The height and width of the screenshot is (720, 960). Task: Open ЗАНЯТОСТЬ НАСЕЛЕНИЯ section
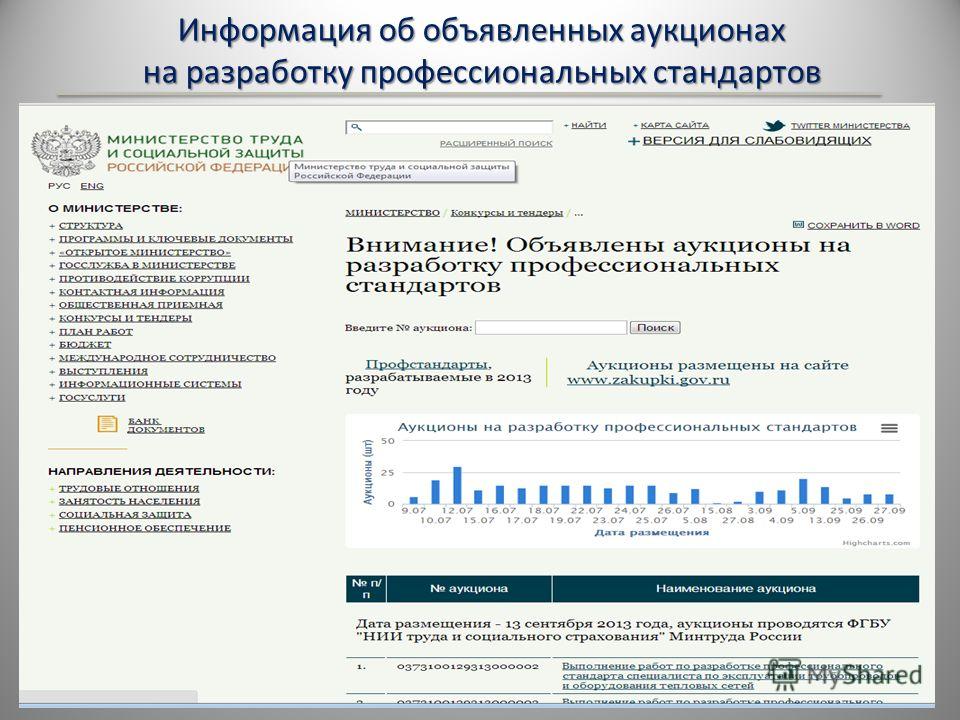(129, 501)
